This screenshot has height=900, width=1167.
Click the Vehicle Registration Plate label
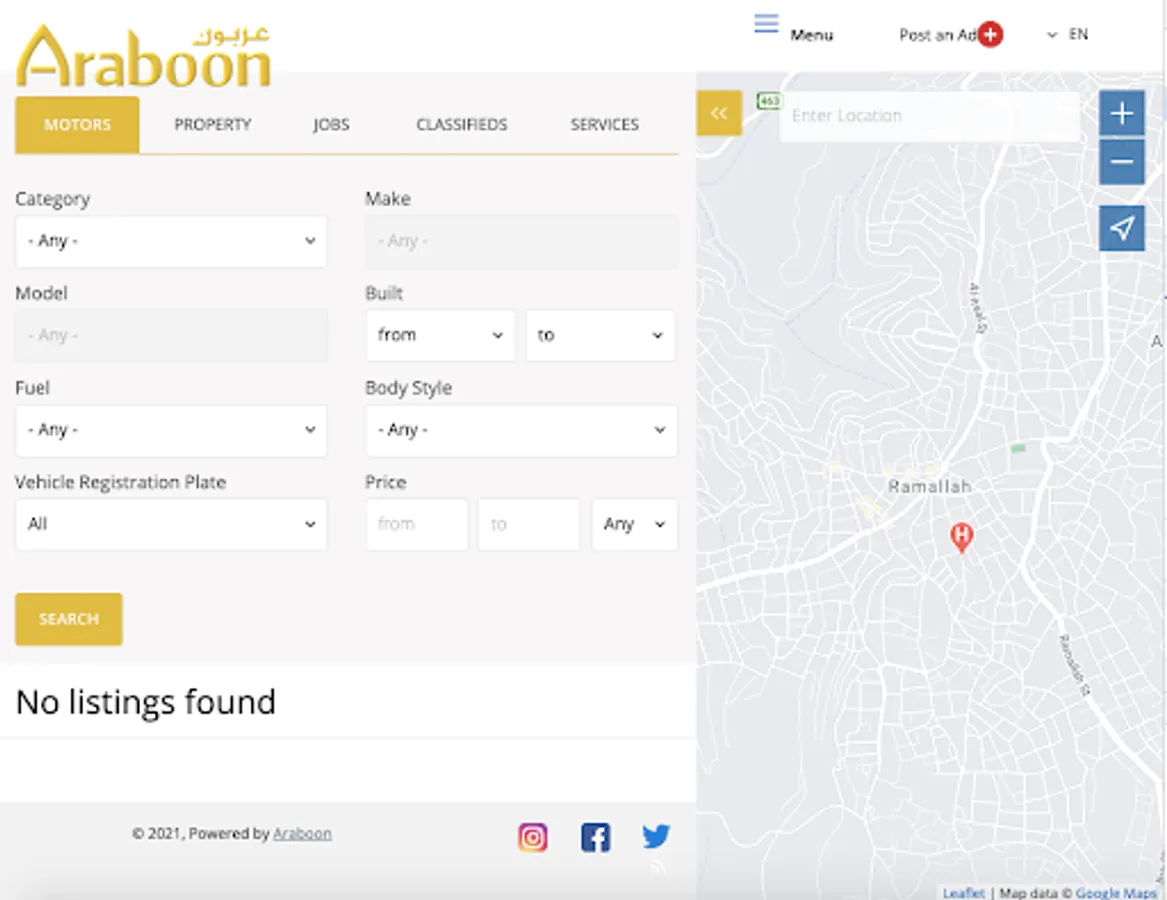pyautogui.click(x=121, y=482)
